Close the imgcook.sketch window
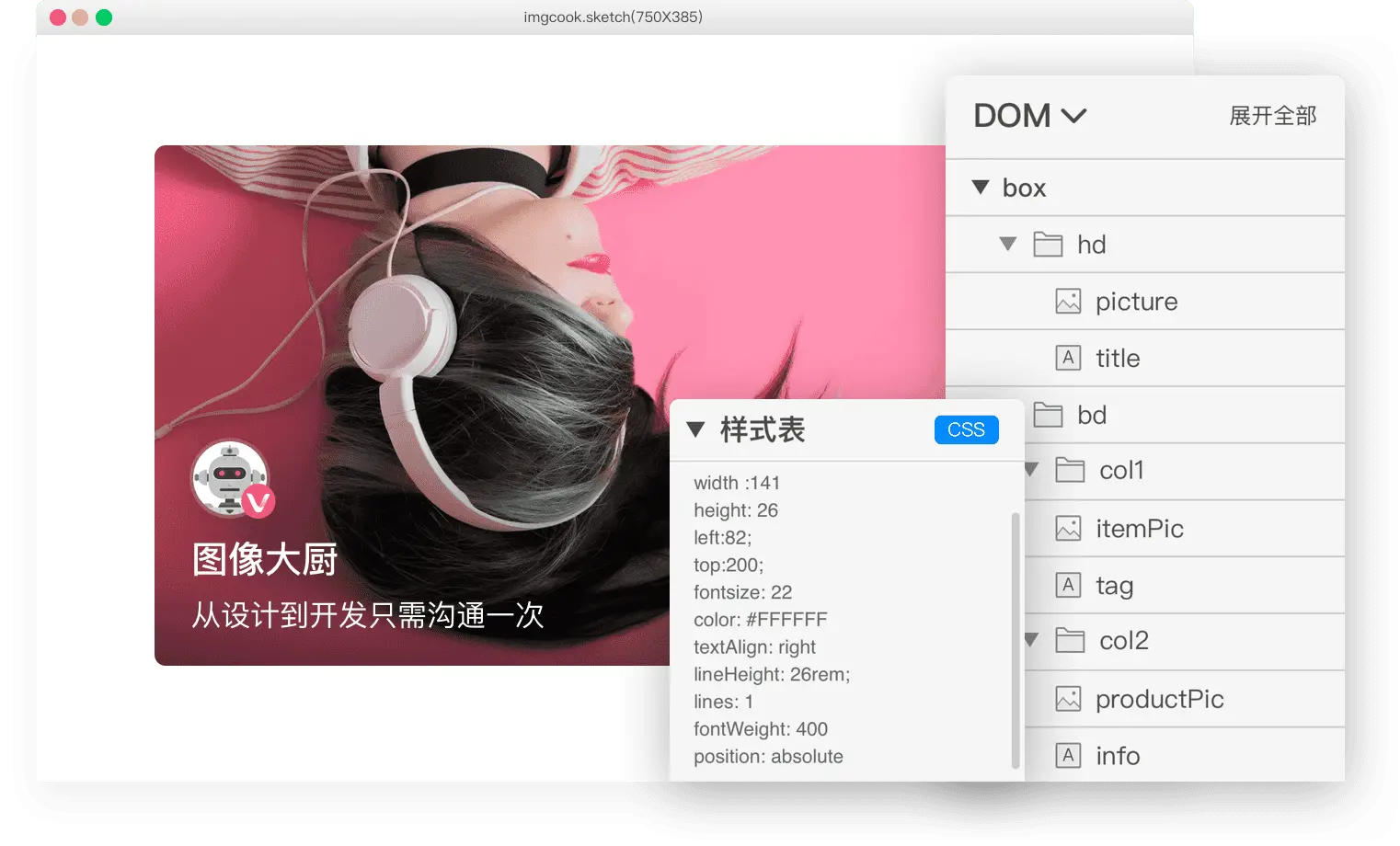1400x846 pixels. pos(58,17)
